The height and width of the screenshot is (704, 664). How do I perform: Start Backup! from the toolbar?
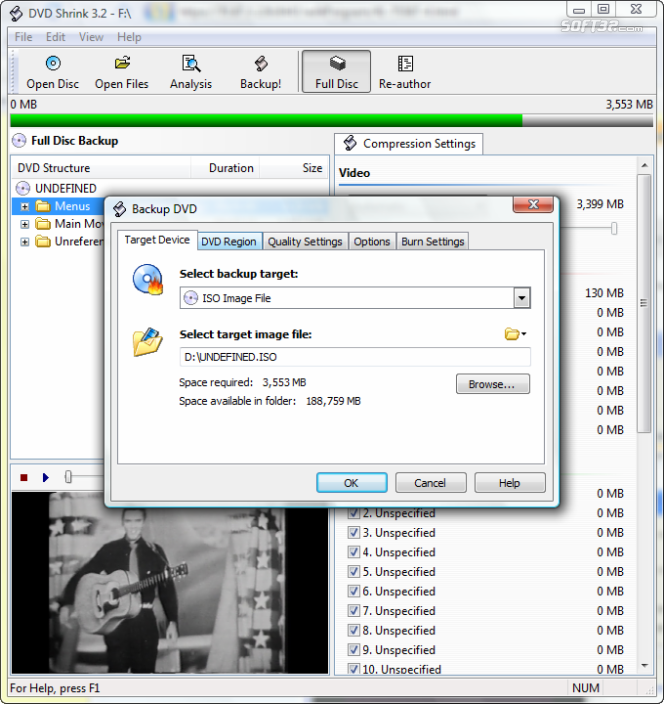[x=260, y=72]
